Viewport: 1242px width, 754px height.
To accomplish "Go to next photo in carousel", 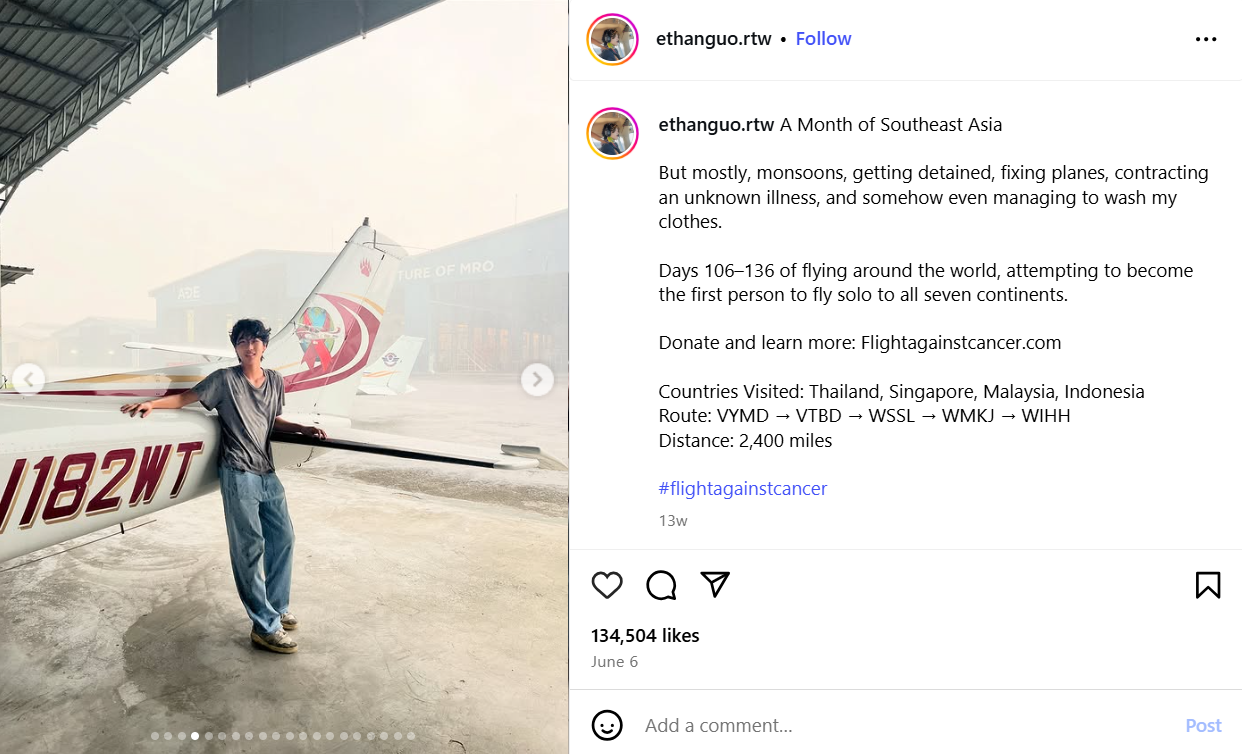I will click(x=537, y=380).
